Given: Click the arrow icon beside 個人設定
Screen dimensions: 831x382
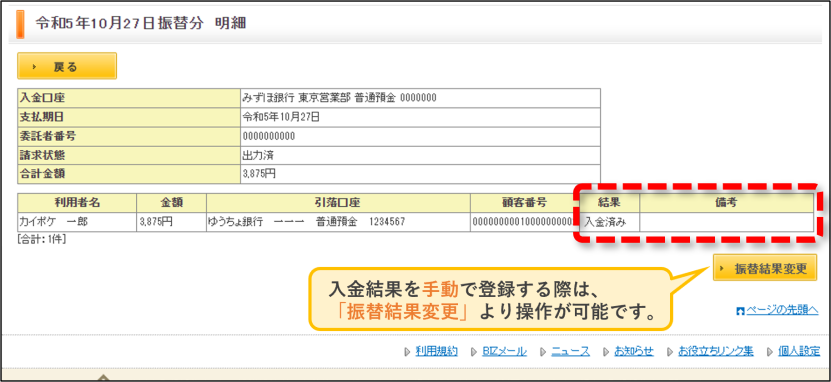Looking at the screenshot, I should point(770,352).
